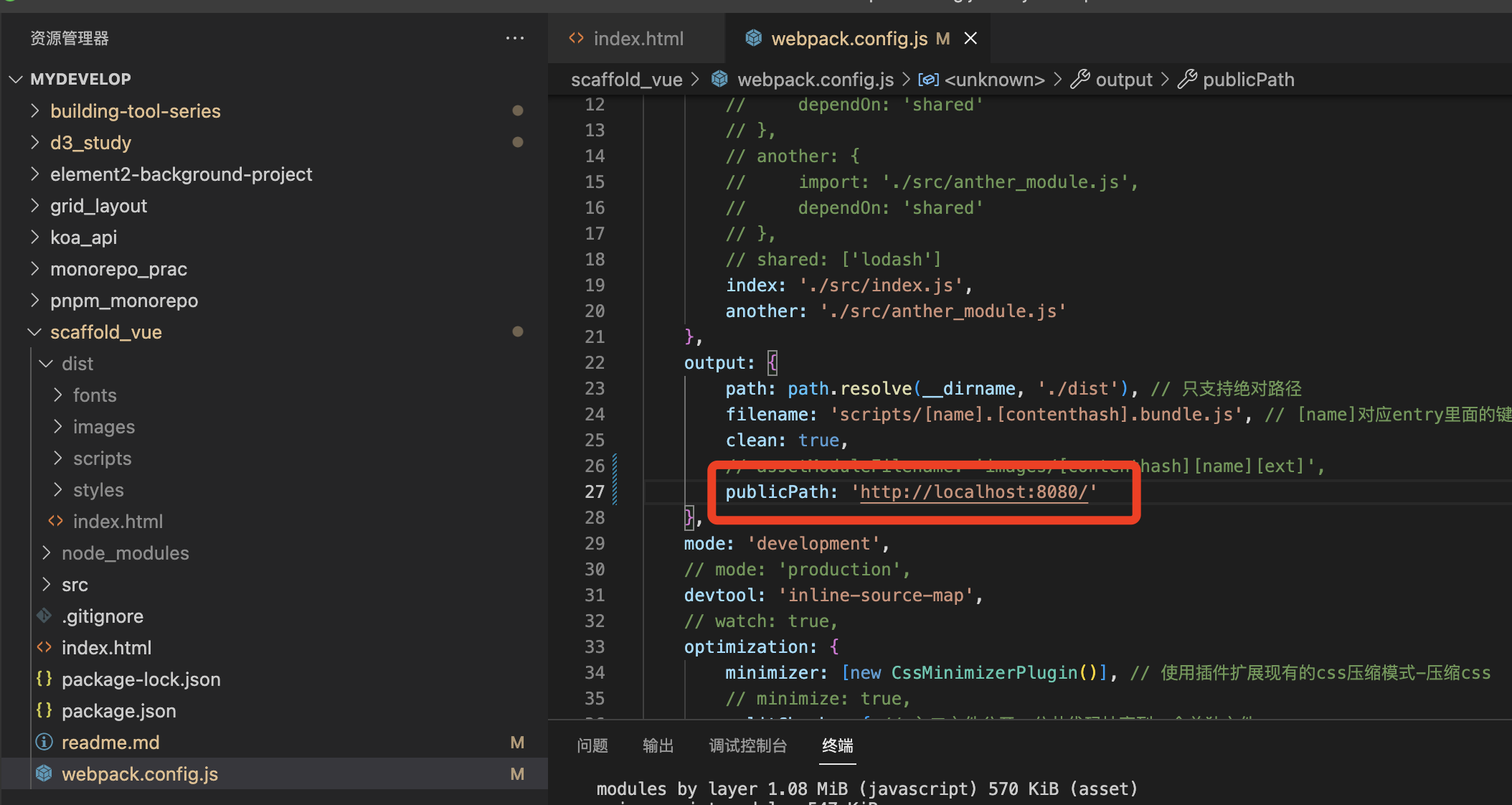The image size is (1512, 805).
Task: Click the git icon beside .gitignore
Action: click(44, 616)
